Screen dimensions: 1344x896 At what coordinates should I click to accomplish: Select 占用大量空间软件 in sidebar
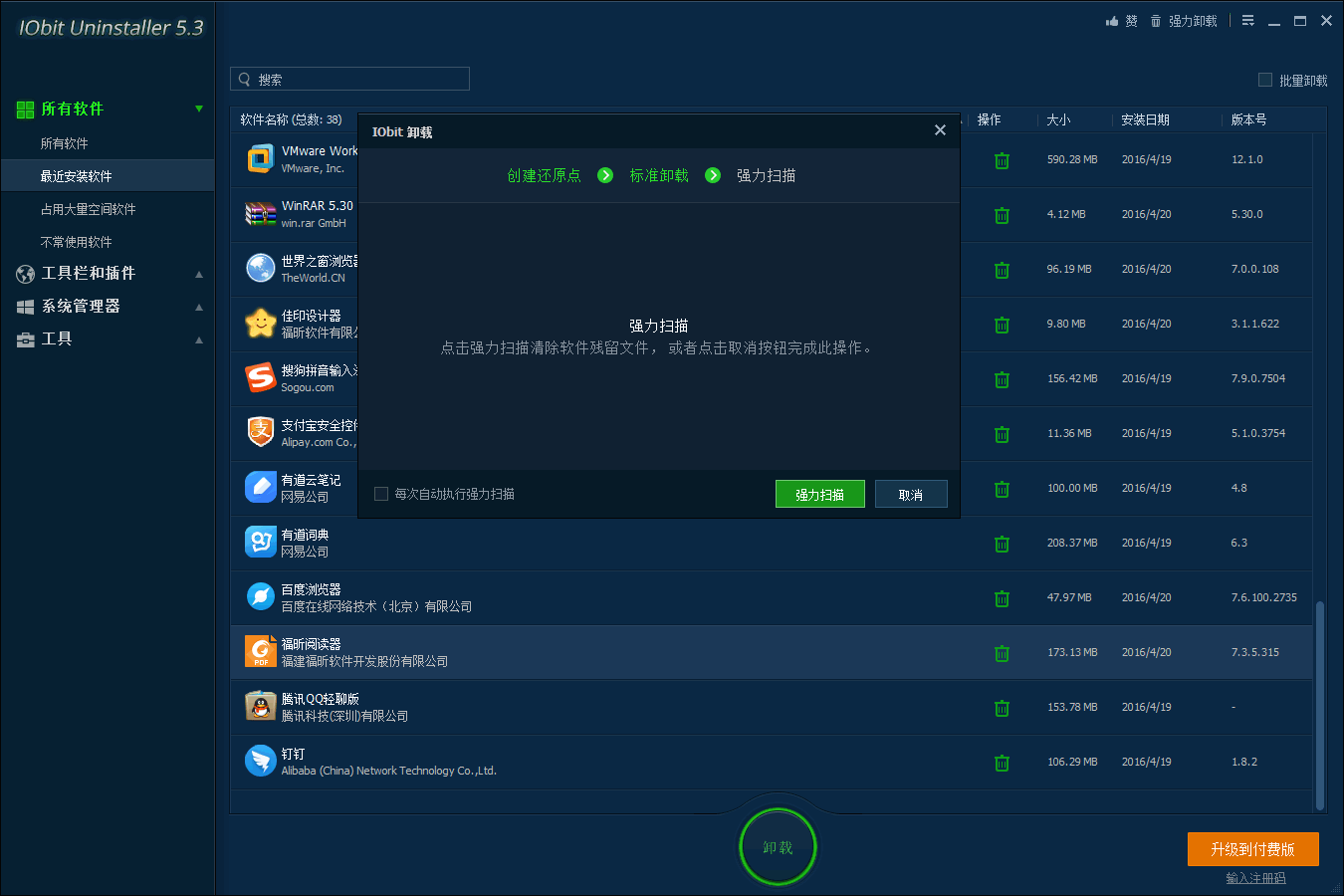88,209
